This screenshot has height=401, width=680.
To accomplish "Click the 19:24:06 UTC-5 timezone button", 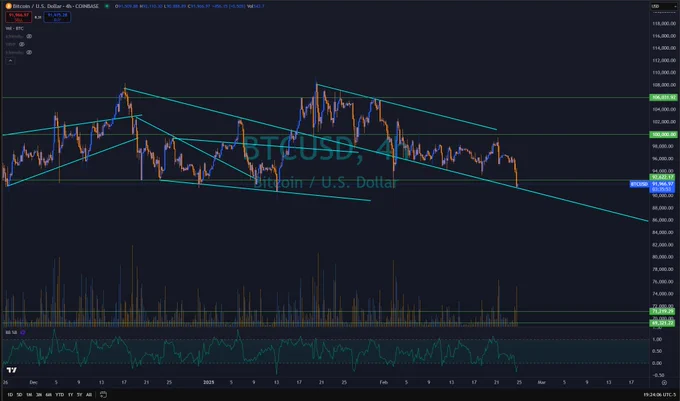I will (659, 394).
